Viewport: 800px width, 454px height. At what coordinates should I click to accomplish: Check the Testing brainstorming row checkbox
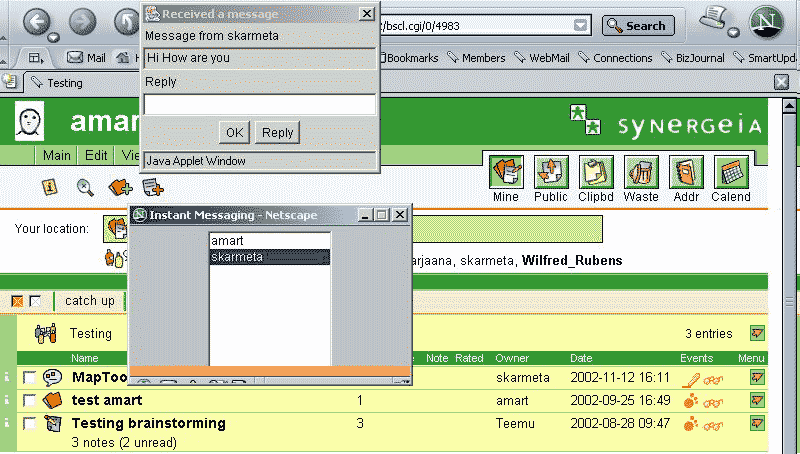(x=29, y=423)
